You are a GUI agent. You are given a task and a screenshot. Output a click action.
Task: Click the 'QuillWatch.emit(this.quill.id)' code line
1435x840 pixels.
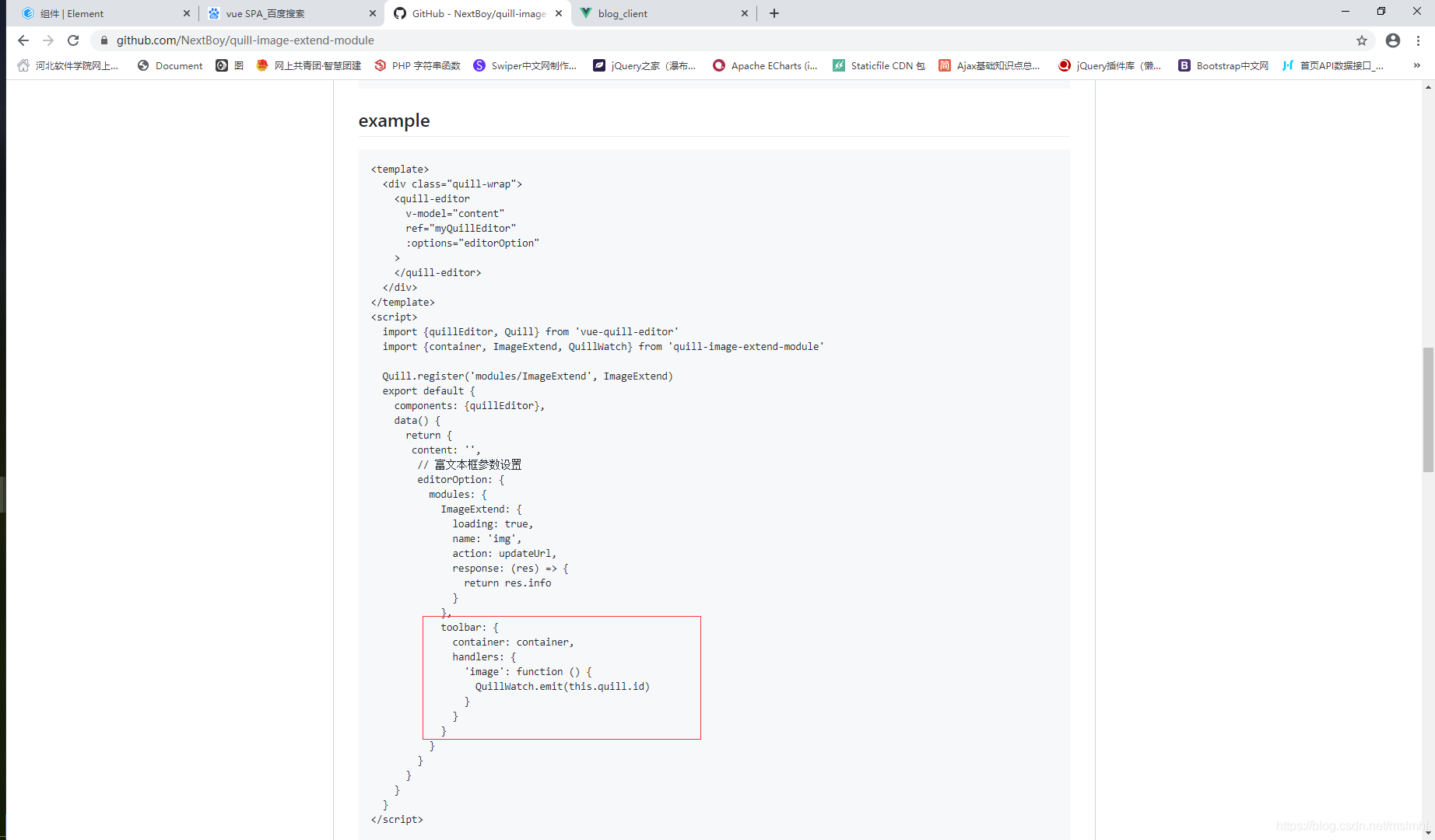click(x=563, y=687)
